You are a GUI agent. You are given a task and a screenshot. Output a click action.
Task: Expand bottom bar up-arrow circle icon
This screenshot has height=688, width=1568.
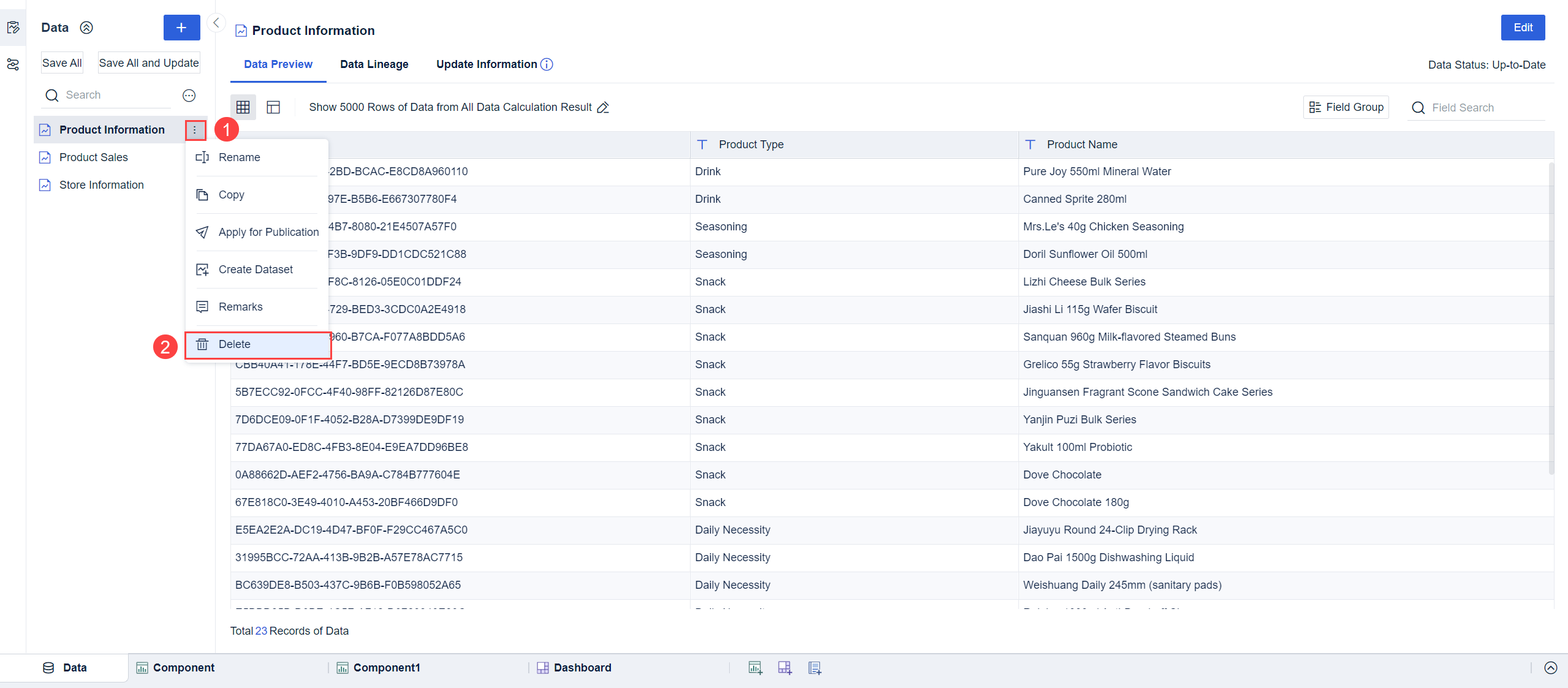[x=1550, y=668]
